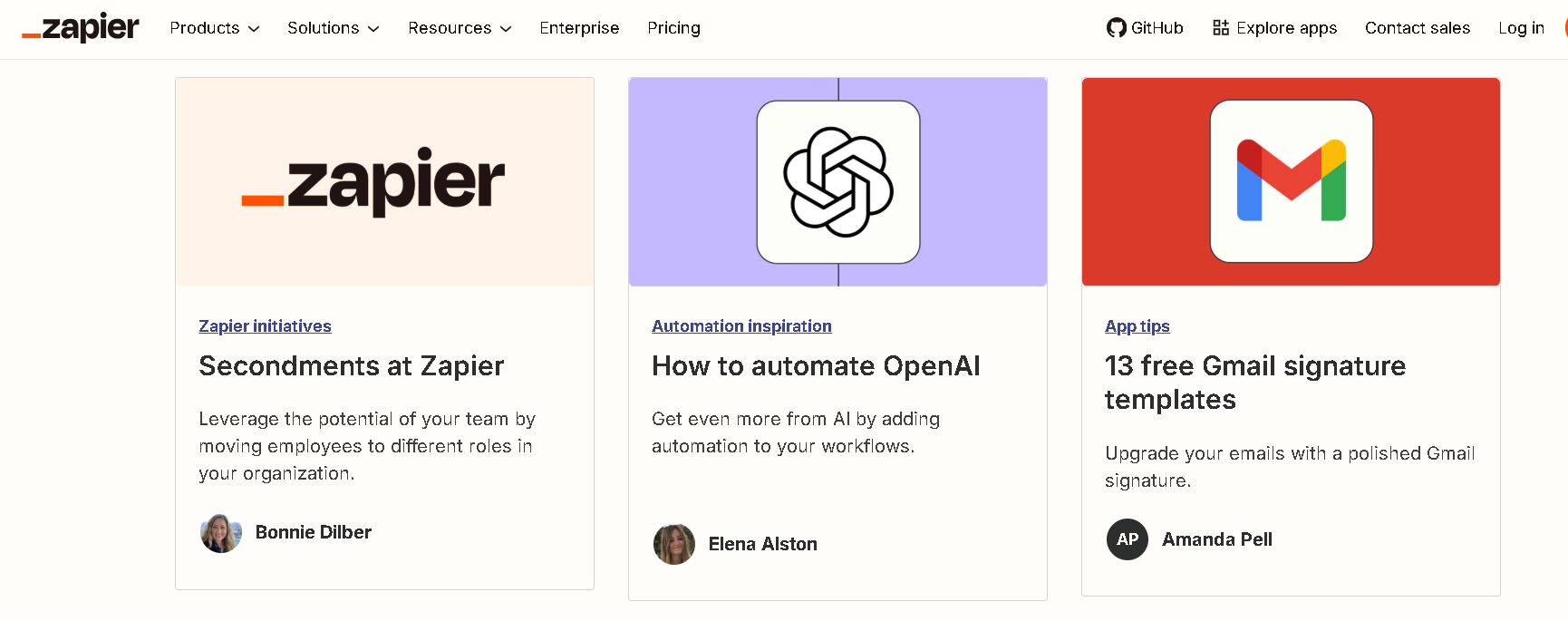Open the GitHub link text
This screenshot has width=1568, height=621.
(x=1157, y=28)
